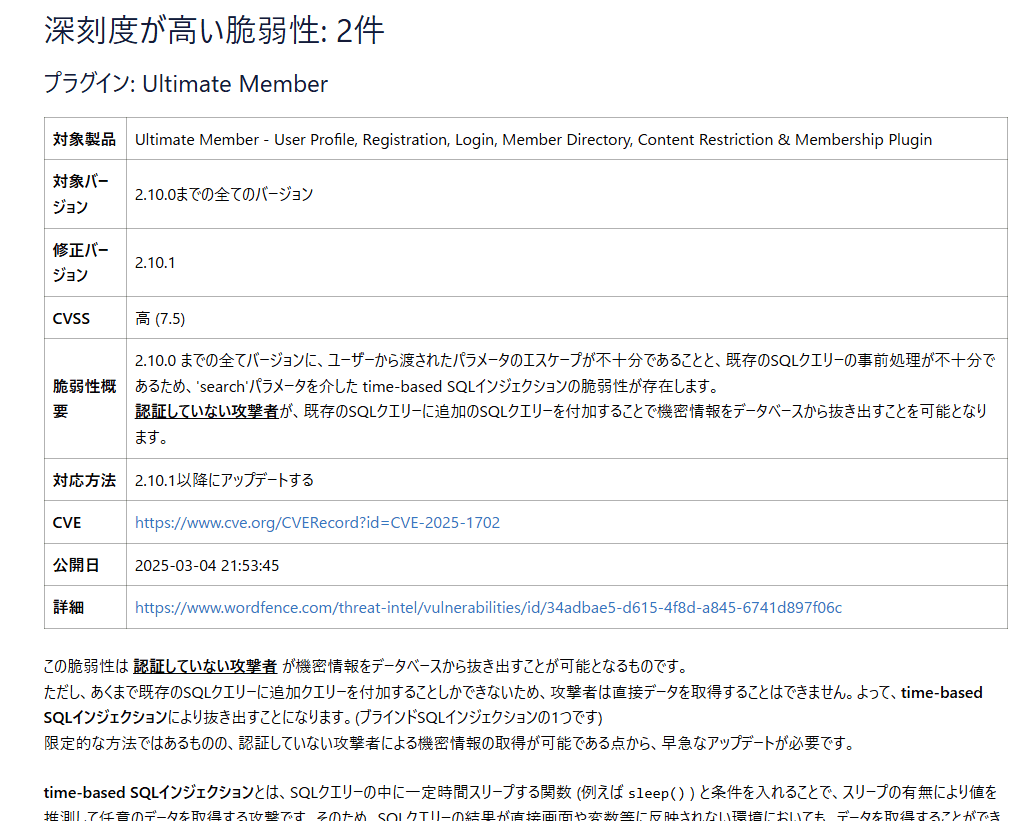Select the heading 深刻度が高い脆弱性: 2件
This screenshot has height=821, width=1034.
[x=215, y=33]
